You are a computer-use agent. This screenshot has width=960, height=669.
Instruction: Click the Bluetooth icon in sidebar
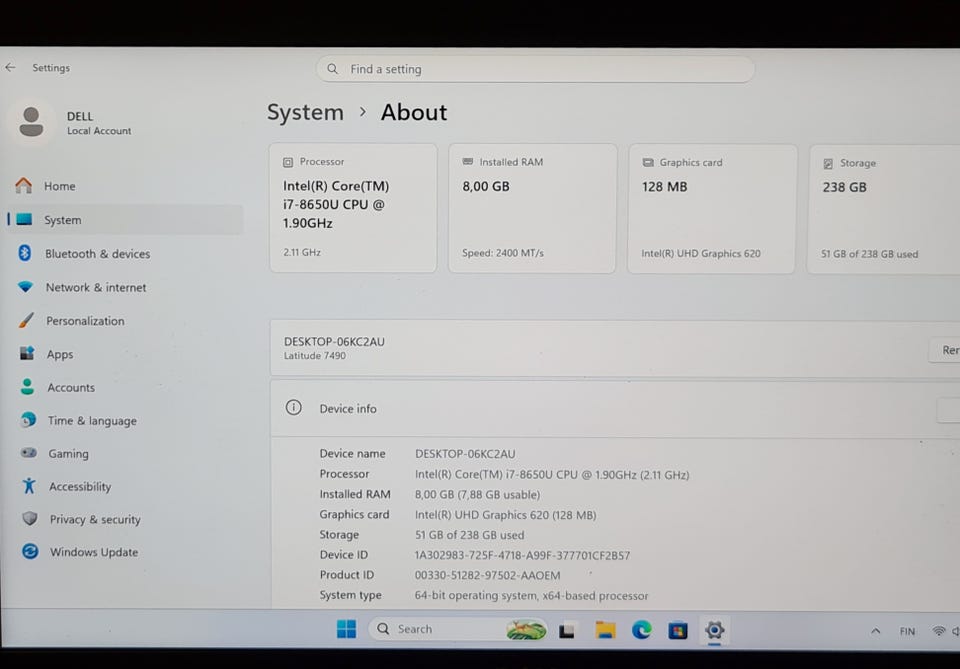tap(24, 252)
